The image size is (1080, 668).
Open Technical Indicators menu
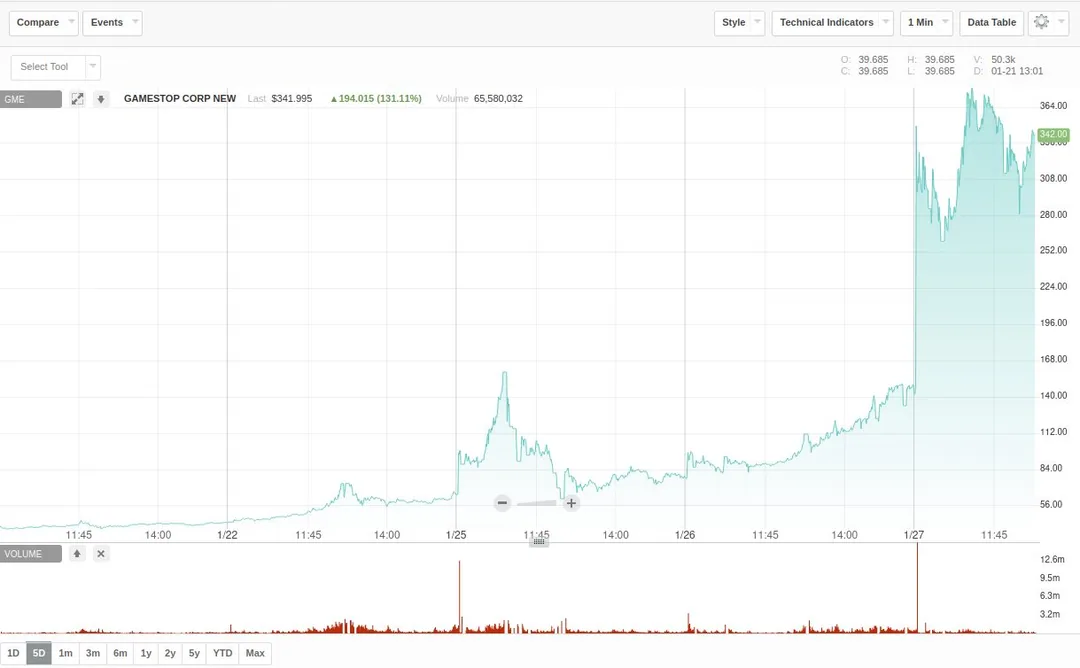833,23
